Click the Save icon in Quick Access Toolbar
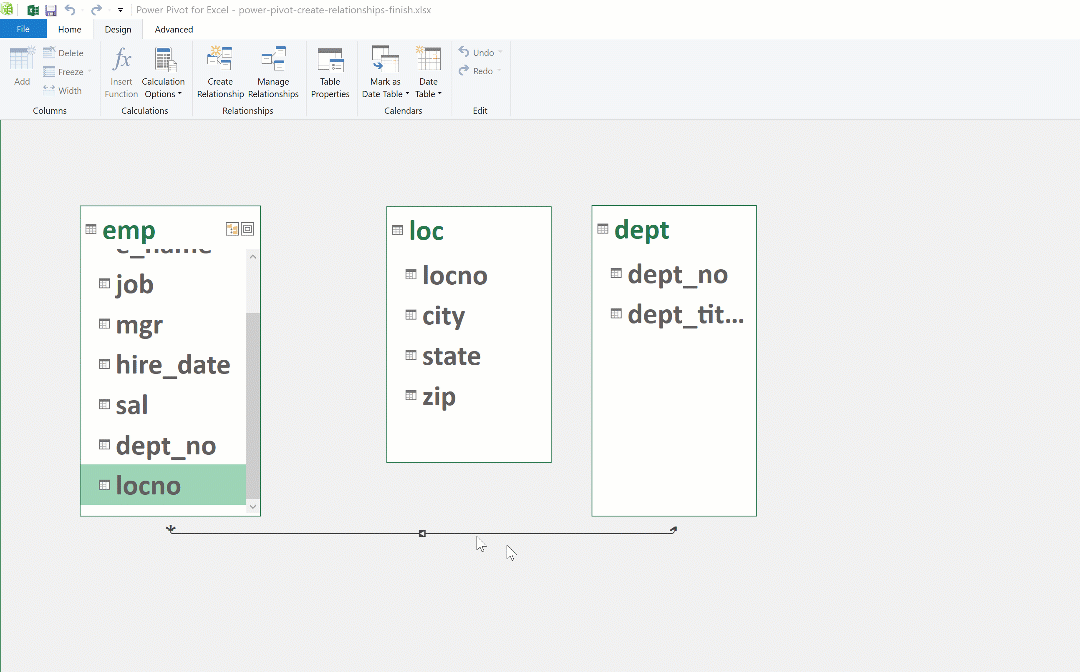The width and height of the screenshot is (1080, 672). 50,9
